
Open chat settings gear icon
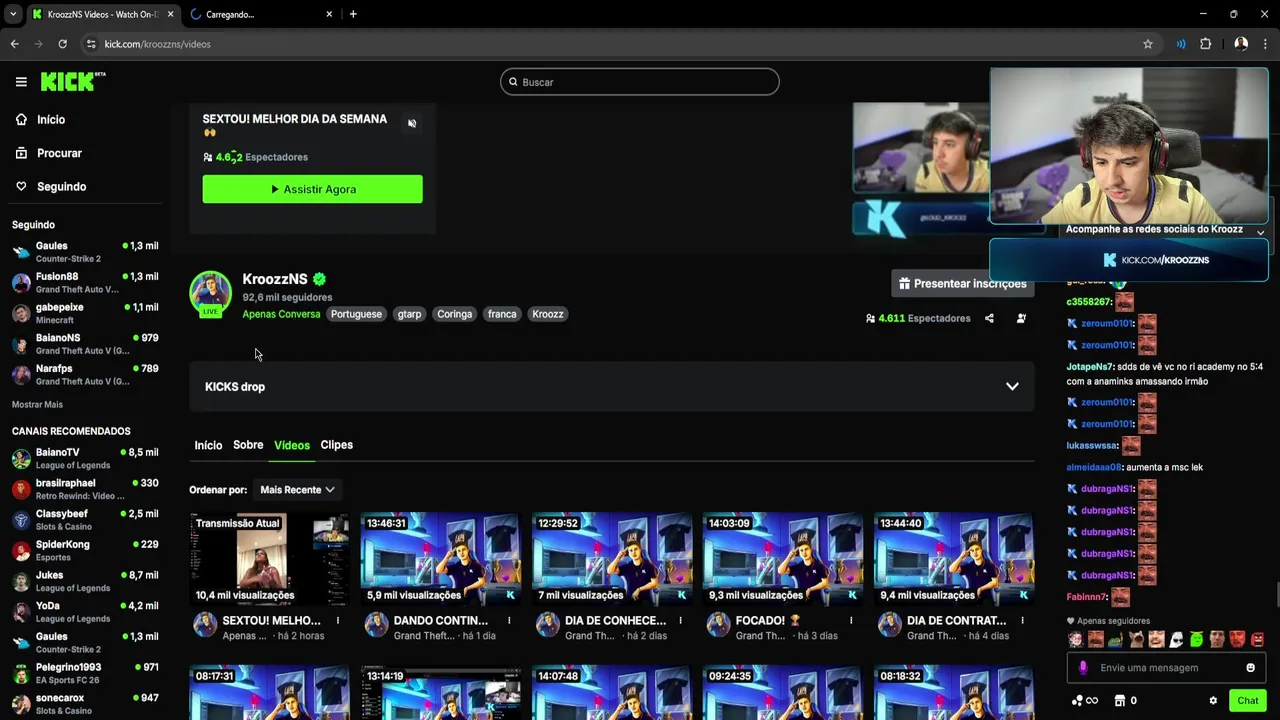point(1213,700)
